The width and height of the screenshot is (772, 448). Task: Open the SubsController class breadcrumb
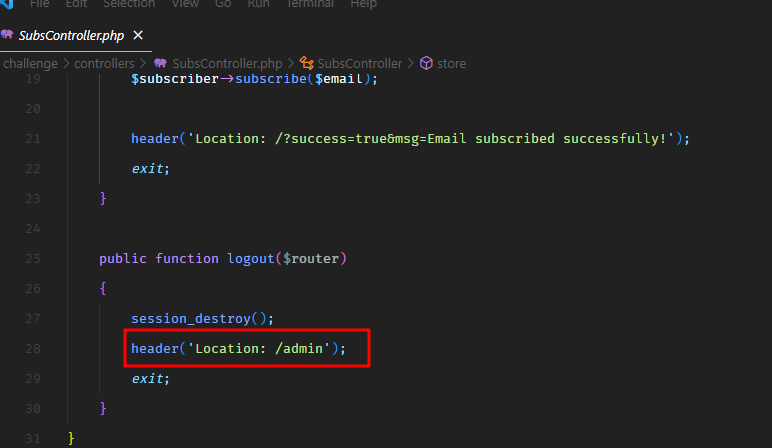362,63
